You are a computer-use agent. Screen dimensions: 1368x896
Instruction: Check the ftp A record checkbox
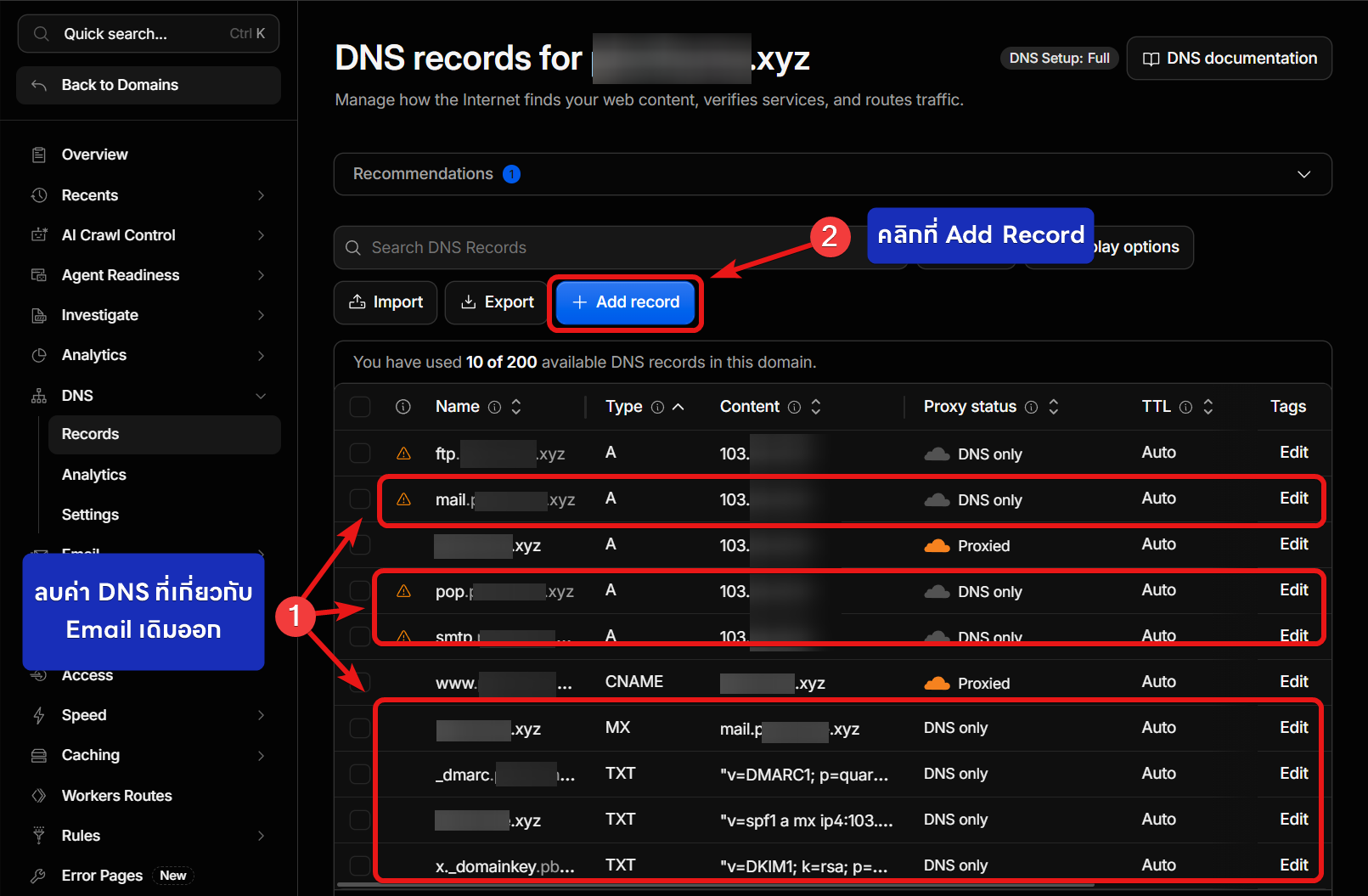pos(360,453)
